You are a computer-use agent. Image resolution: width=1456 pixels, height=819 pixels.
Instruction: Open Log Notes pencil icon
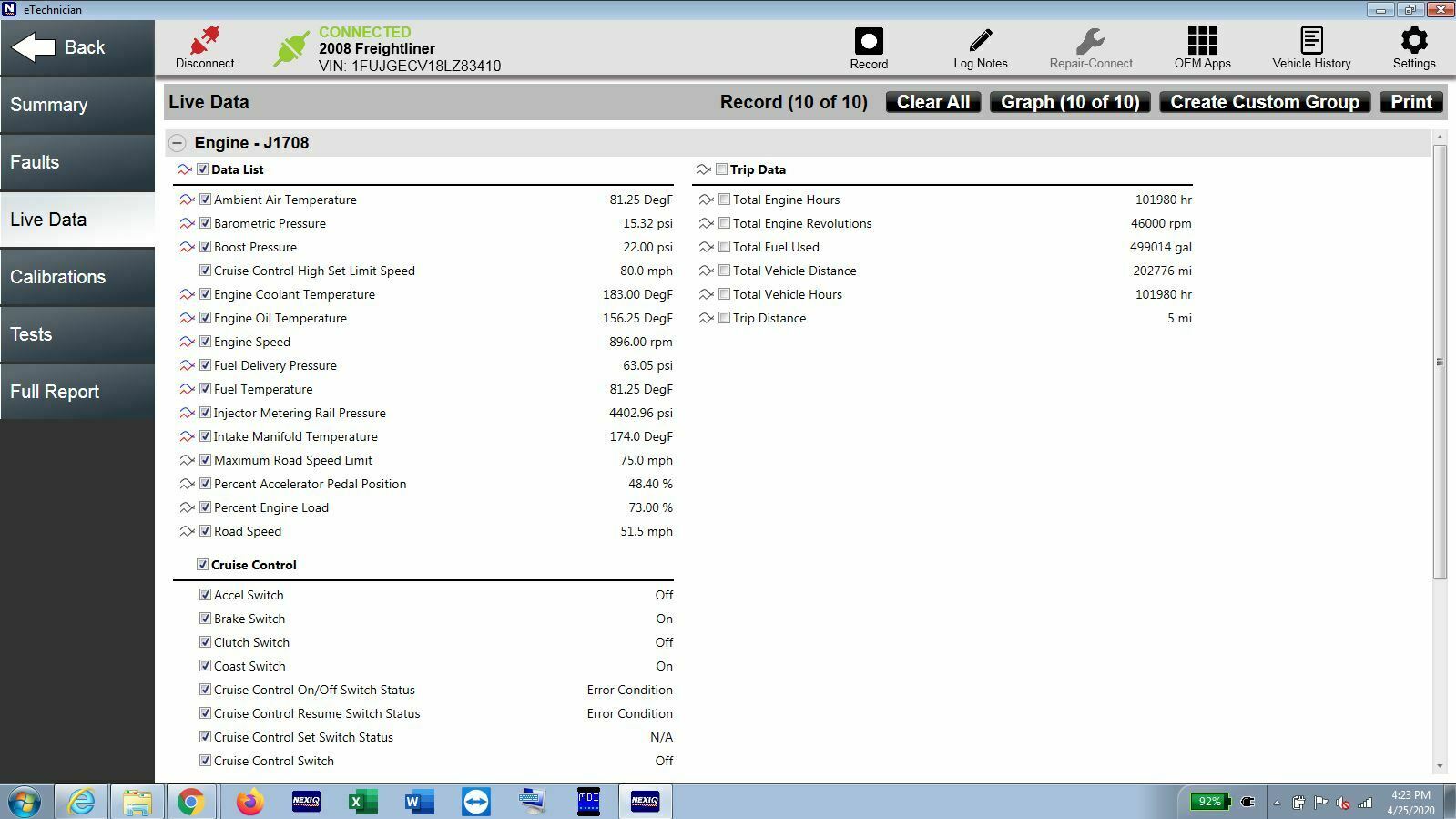click(981, 40)
